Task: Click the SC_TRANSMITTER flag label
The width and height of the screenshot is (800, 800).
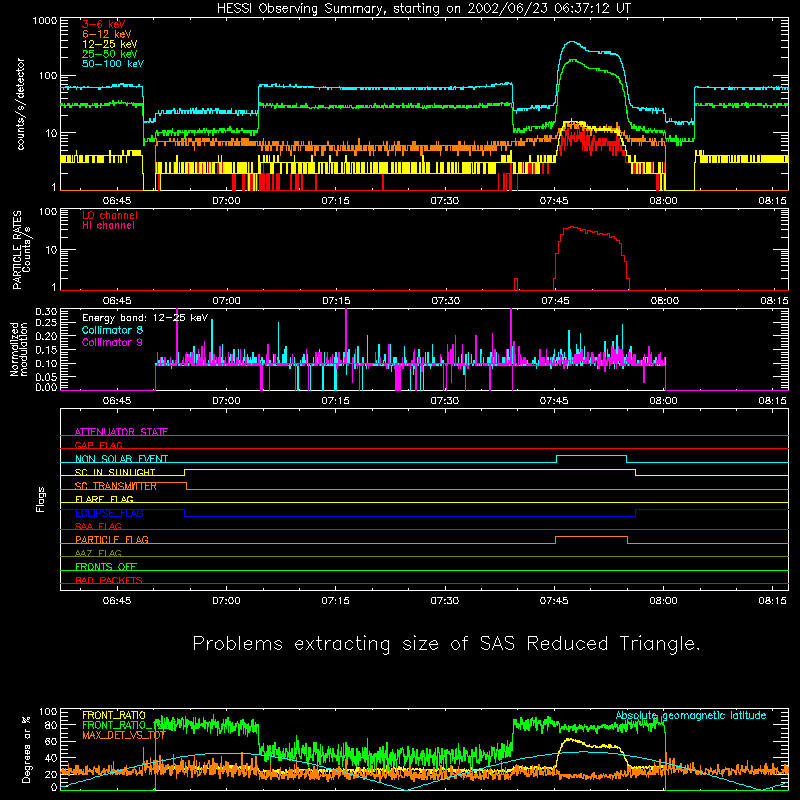Action: tap(116, 486)
